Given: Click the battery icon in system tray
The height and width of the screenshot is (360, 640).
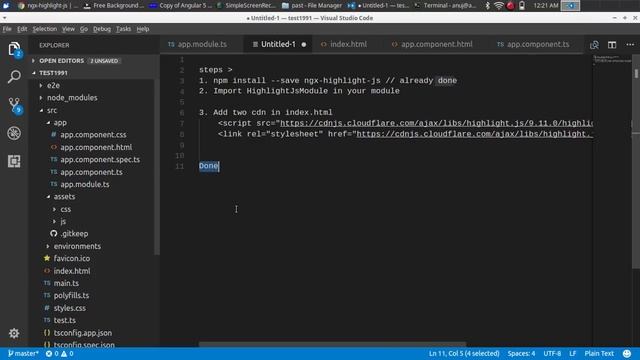Looking at the screenshot, I should 522,6.
